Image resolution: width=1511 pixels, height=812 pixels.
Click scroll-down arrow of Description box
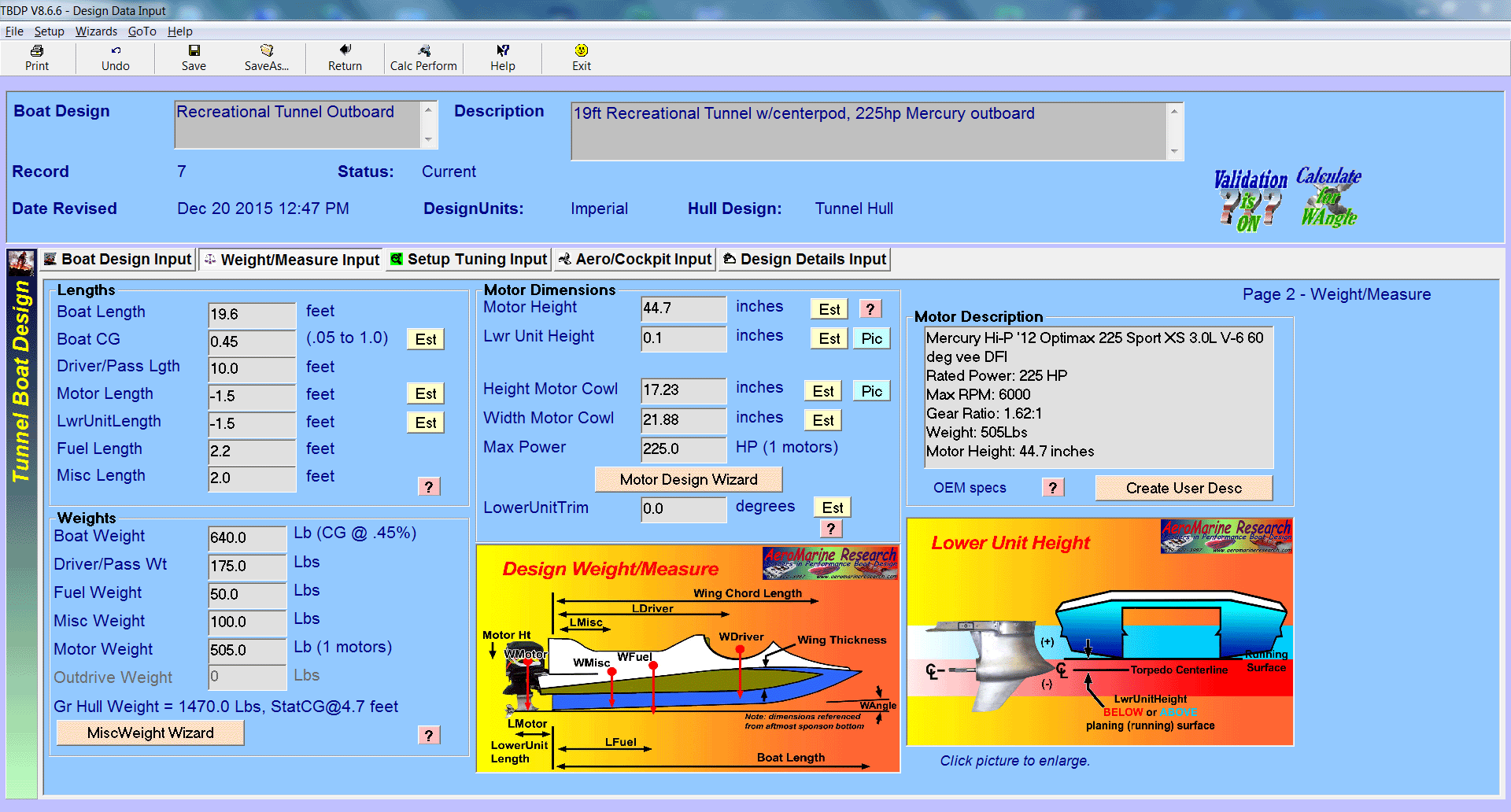[1174, 151]
